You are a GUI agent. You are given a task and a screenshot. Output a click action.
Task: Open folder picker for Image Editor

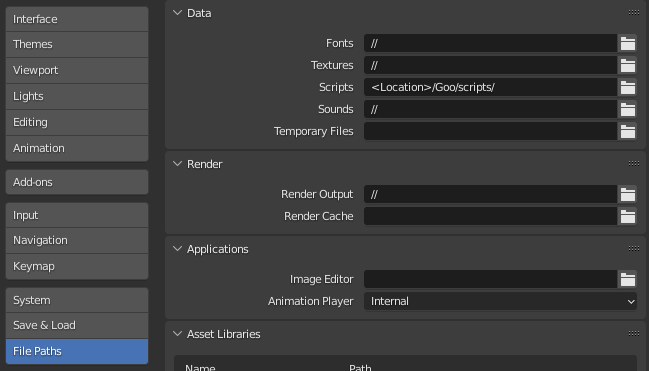(627, 279)
